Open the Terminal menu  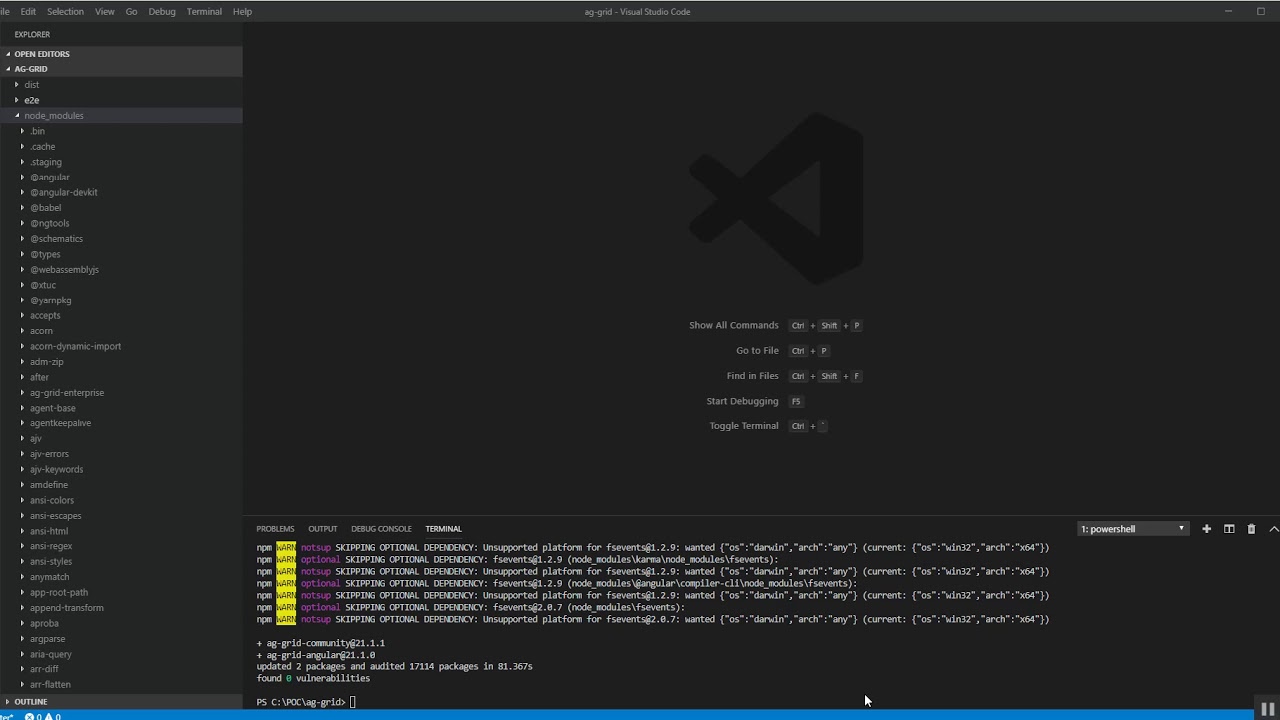coord(204,11)
